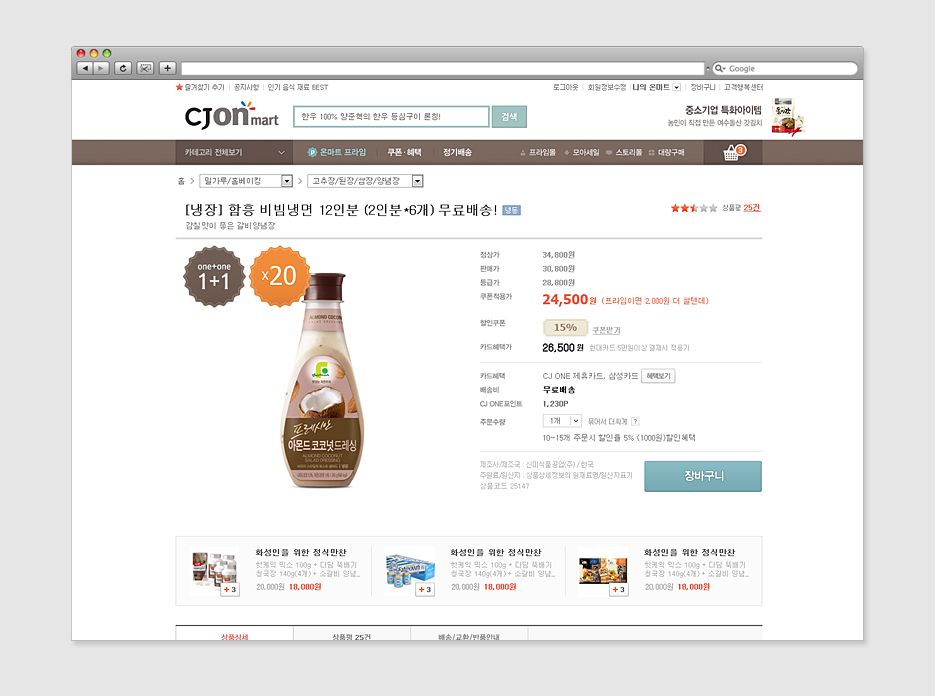Image resolution: width=935 pixels, height=696 pixels.
Task: Open the shopping cart basket icon
Action: coord(733,153)
